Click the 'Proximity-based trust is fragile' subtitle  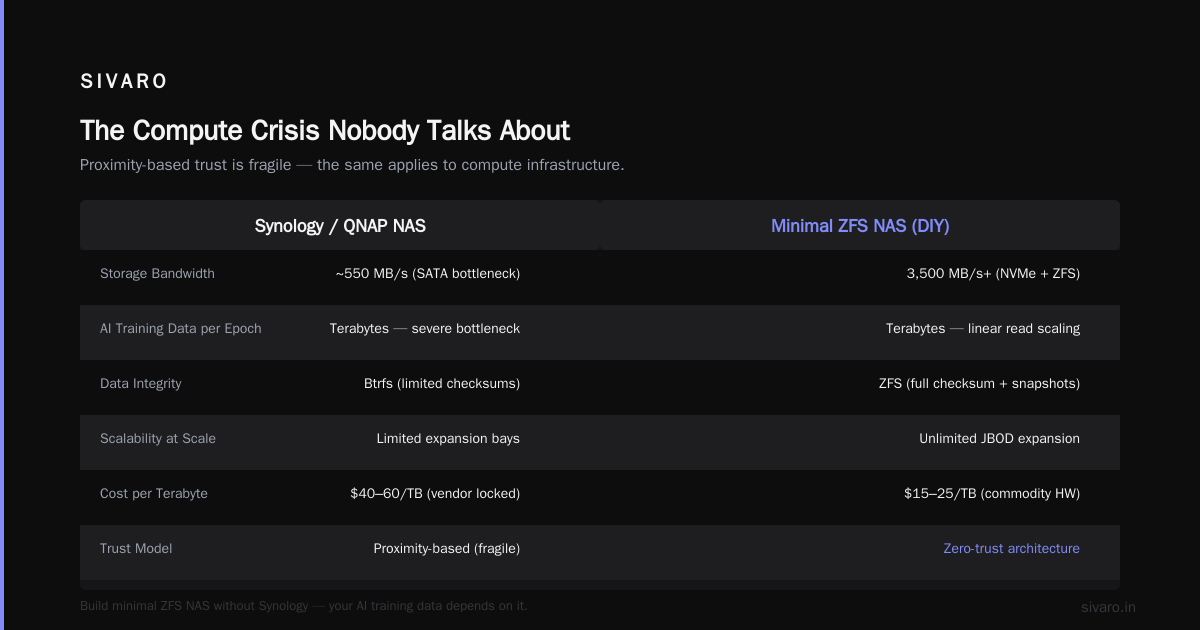tap(352, 165)
